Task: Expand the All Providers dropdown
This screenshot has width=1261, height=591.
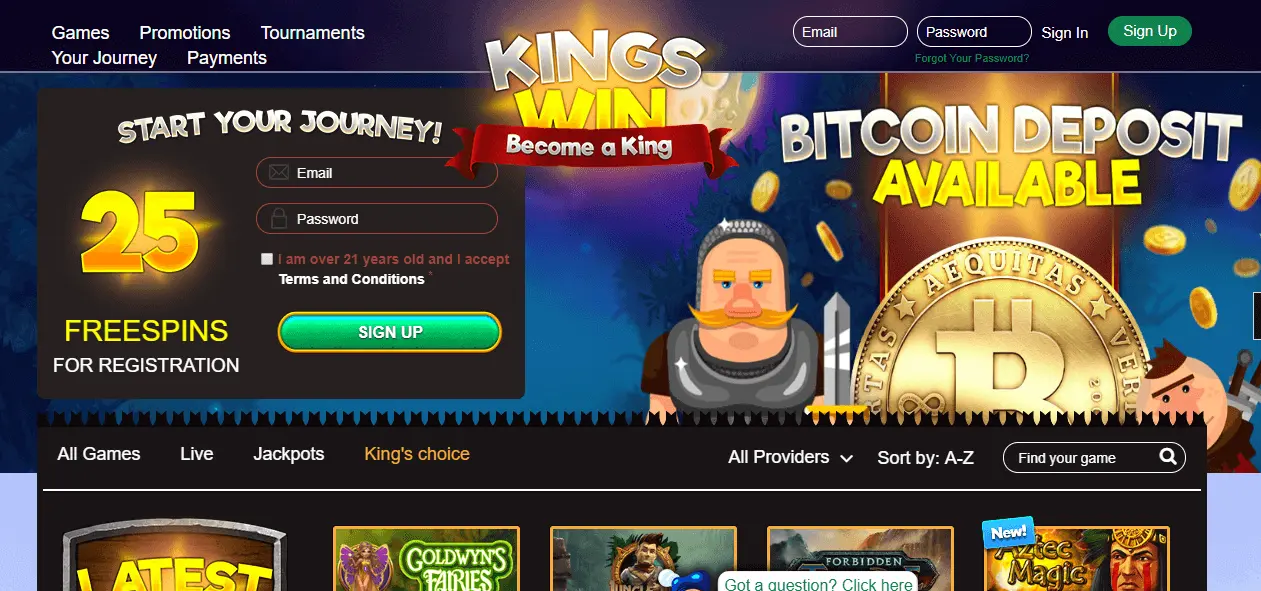Action: point(790,457)
